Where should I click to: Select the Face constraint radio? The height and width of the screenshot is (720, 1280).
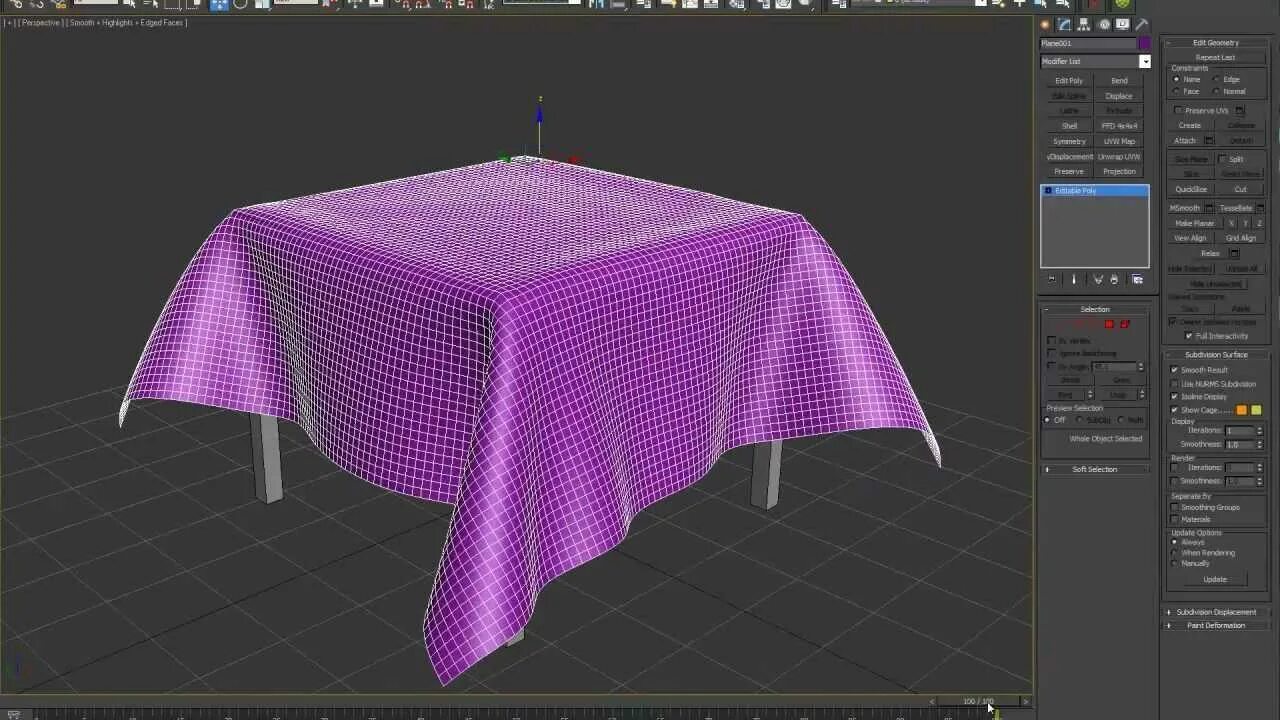[x=1176, y=91]
